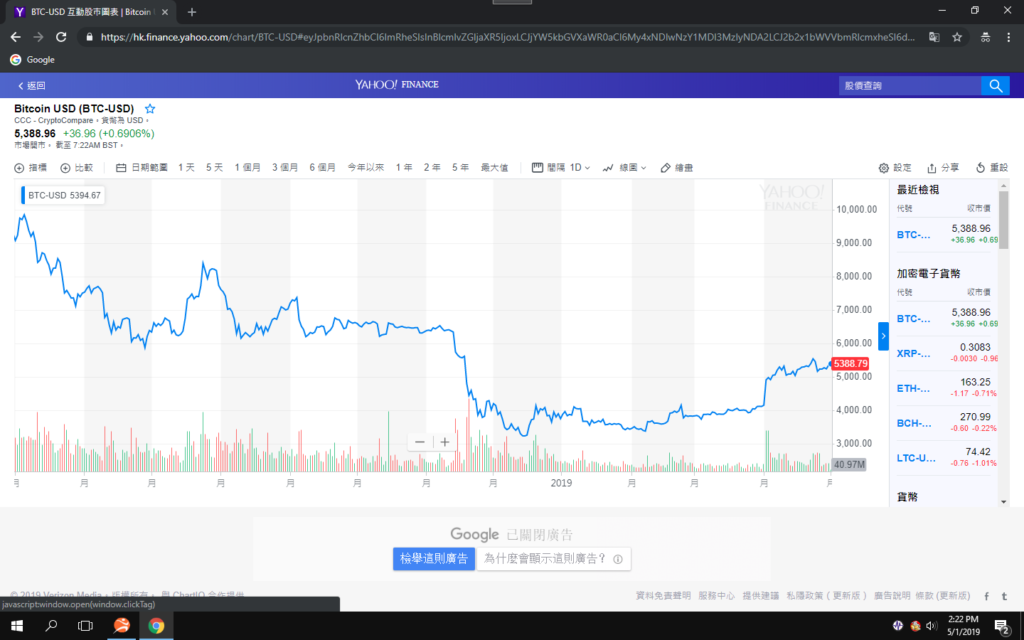Click the Chrome icon in the taskbar

tap(156, 626)
